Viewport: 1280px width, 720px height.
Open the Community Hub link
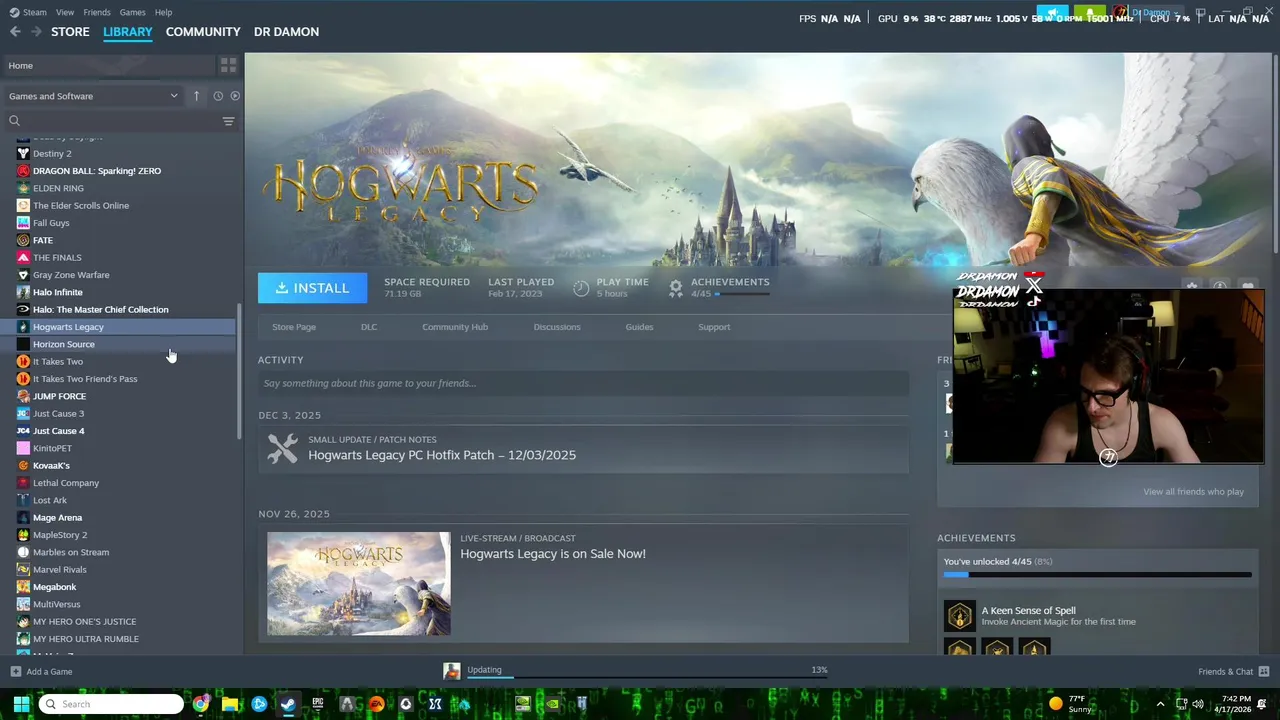(x=455, y=327)
